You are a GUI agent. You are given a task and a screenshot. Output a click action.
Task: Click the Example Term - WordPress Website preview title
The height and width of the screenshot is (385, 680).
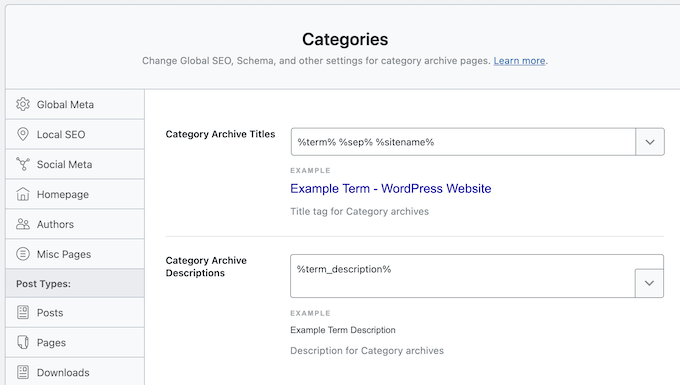[391, 189]
